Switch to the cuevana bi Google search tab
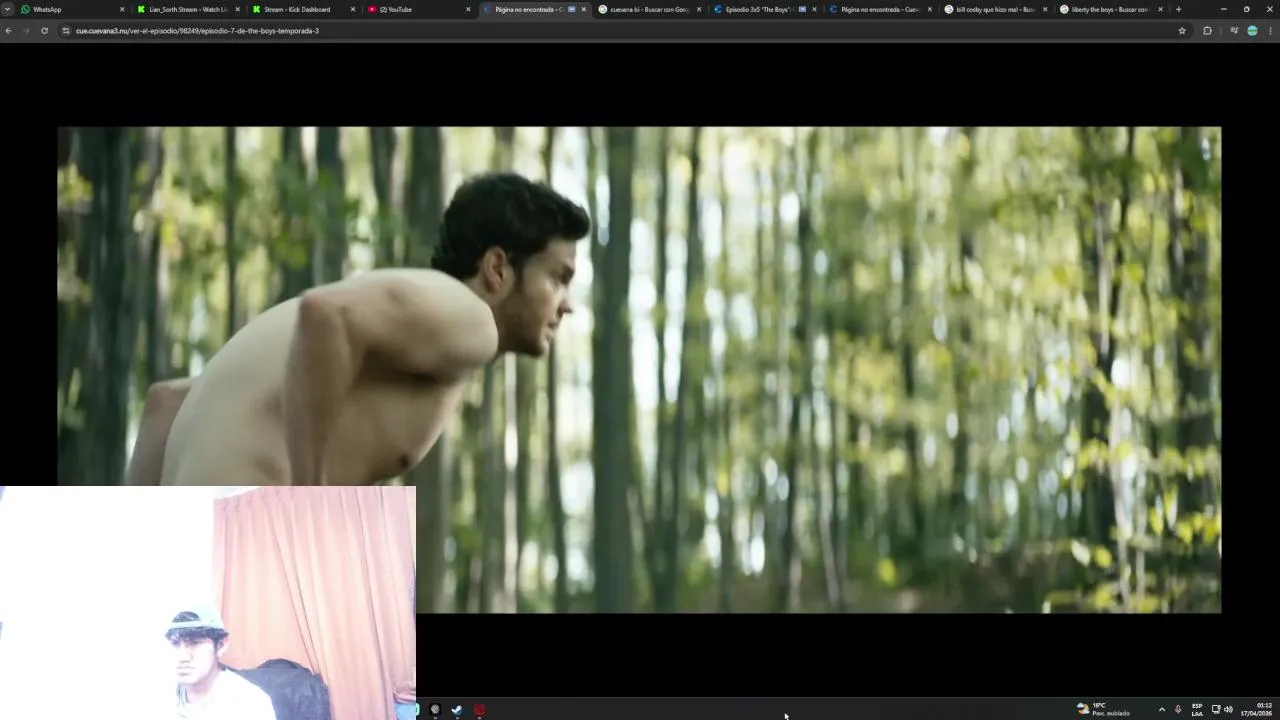Screen dimensions: 1280x720 click(648, 9)
